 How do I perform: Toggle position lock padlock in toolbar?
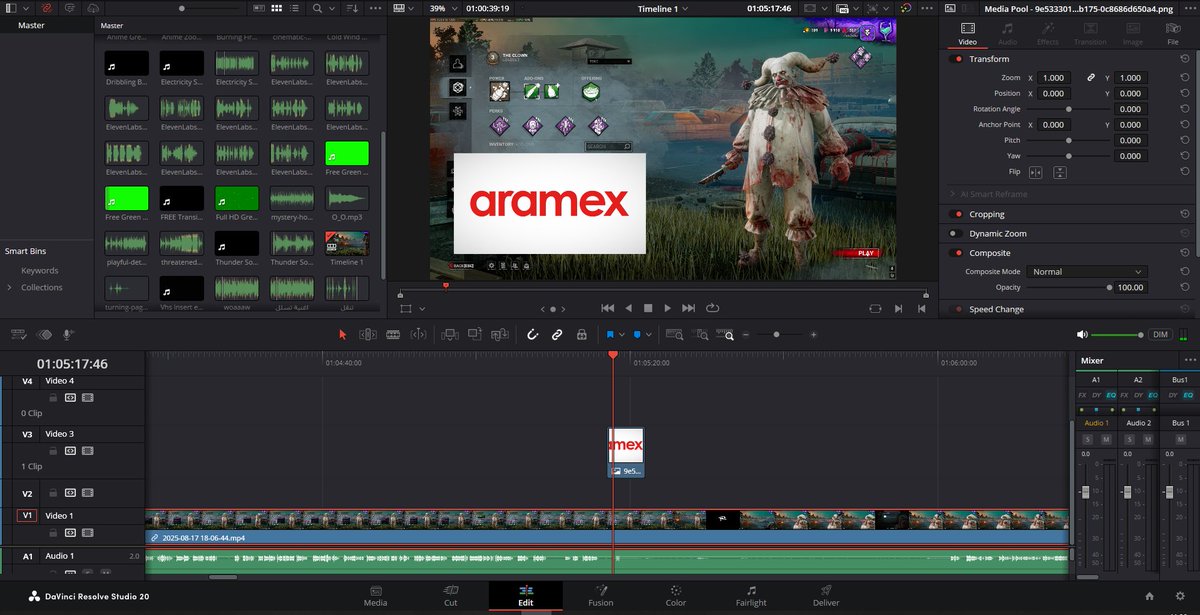pyautogui.click(x=581, y=335)
